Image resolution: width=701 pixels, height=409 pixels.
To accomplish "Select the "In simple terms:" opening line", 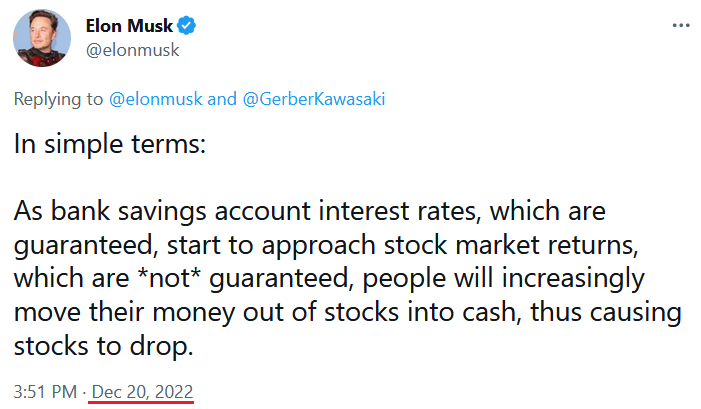I will point(110,144).
